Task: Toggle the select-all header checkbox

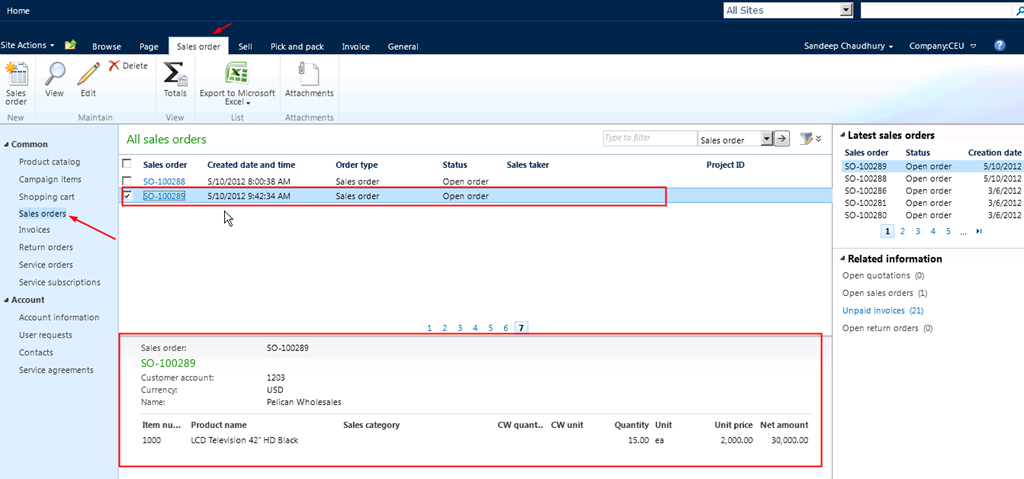Action: [x=126, y=164]
